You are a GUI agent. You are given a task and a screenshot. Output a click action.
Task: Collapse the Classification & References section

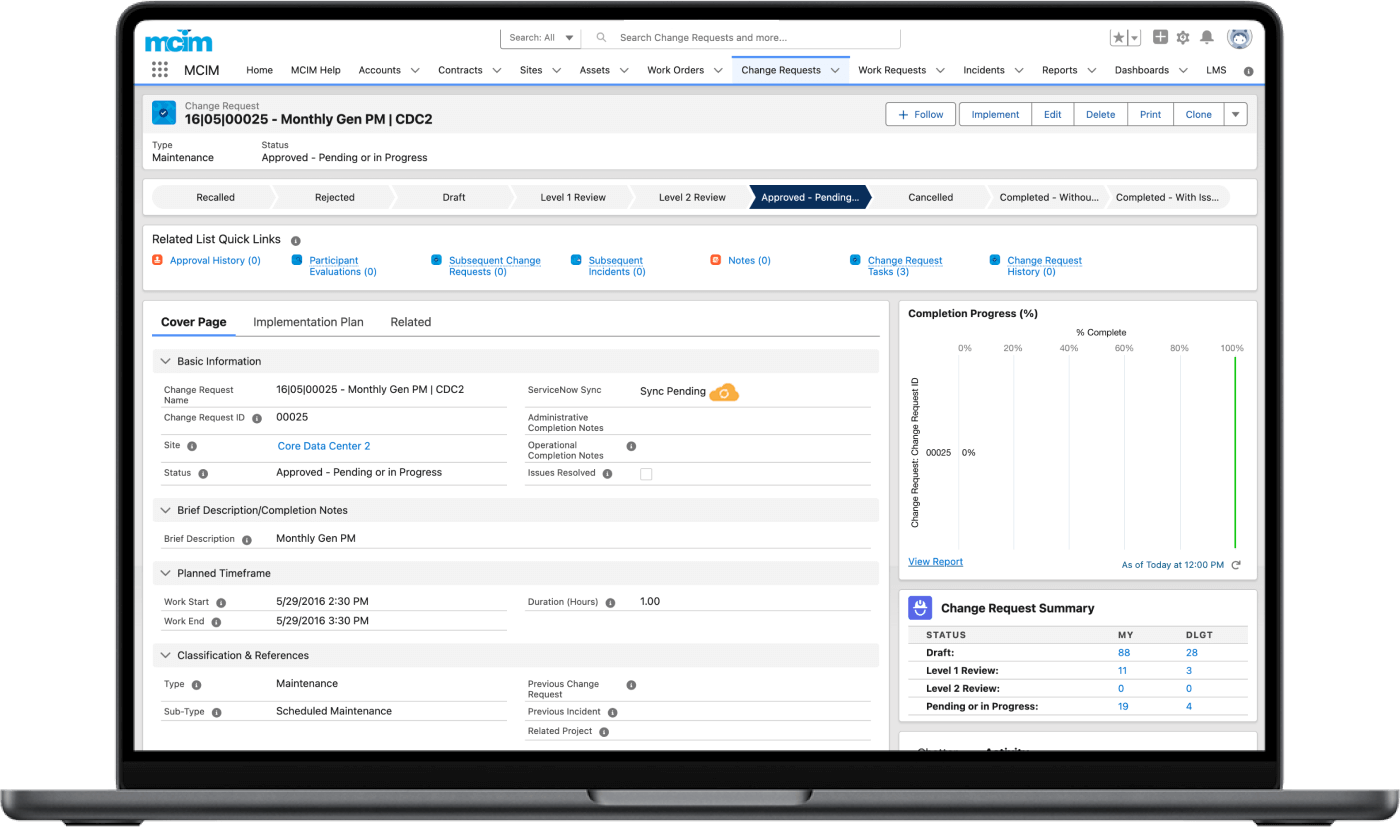point(165,655)
